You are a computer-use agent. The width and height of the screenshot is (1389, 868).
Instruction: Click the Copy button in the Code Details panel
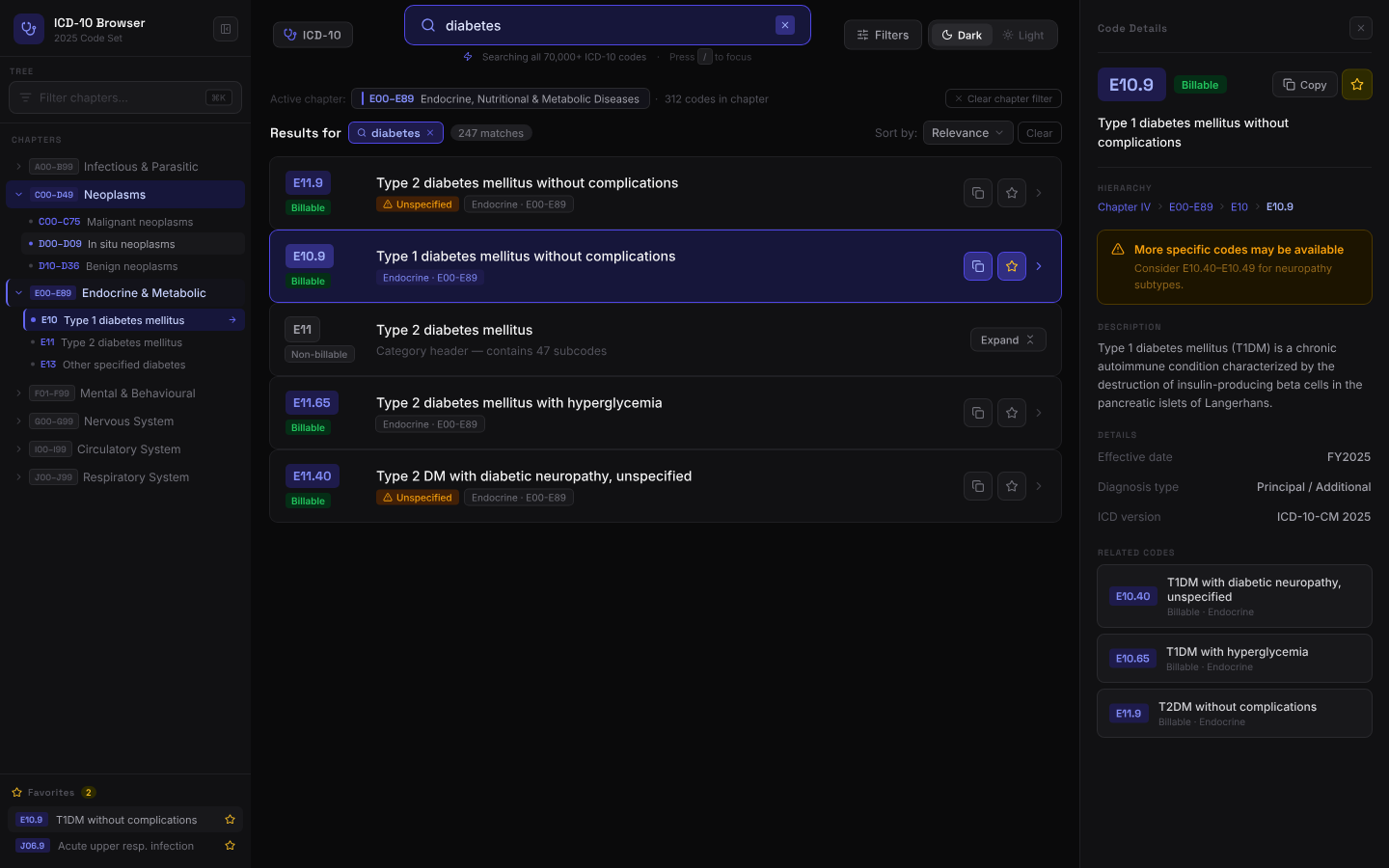click(x=1304, y=84)
